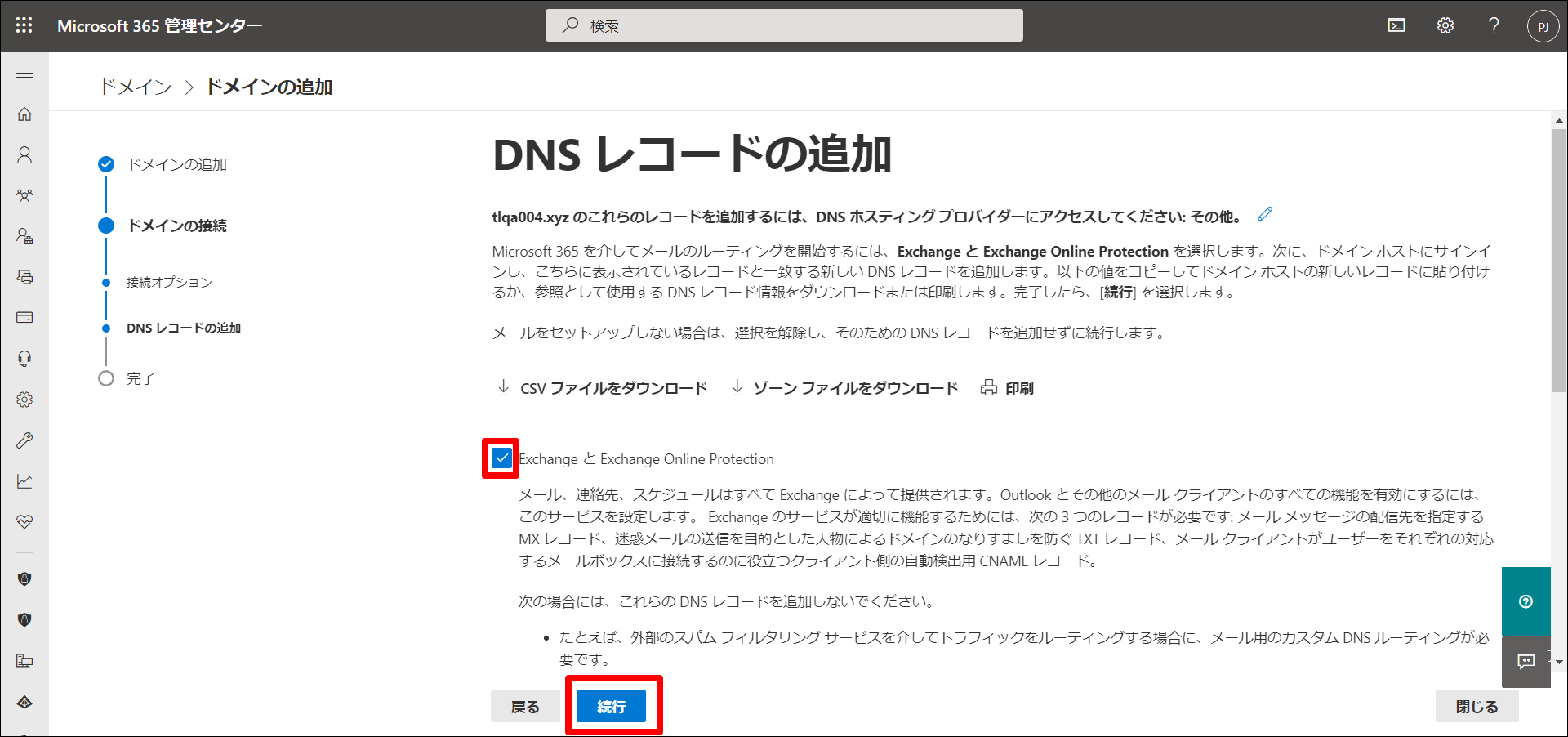Click the DNS レコードの追加 page heading

click(692, 154)
